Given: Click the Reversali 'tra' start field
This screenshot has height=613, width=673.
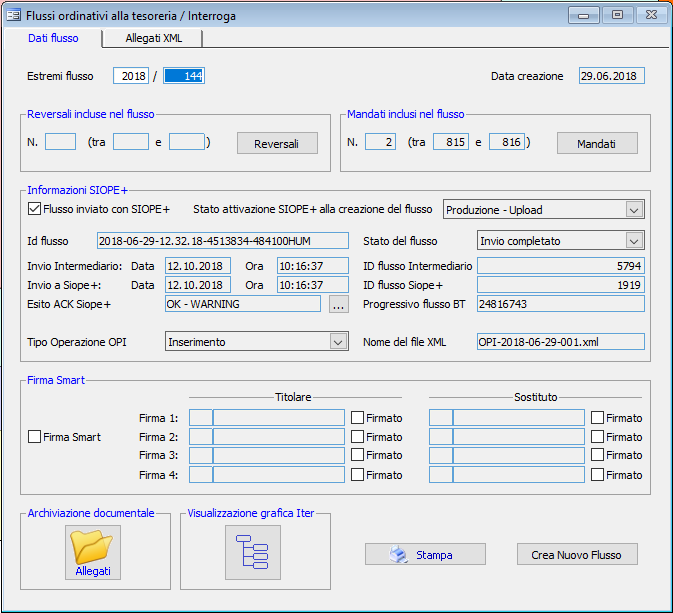Looking at the screenshot, I should tap(131, 142).
